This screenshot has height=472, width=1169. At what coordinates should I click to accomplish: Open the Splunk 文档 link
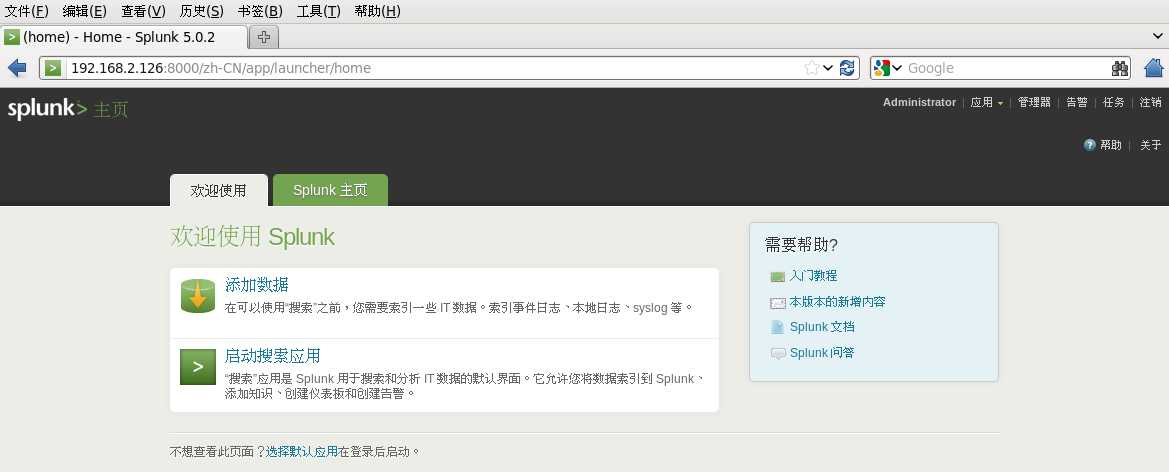[x=822, y=327]
